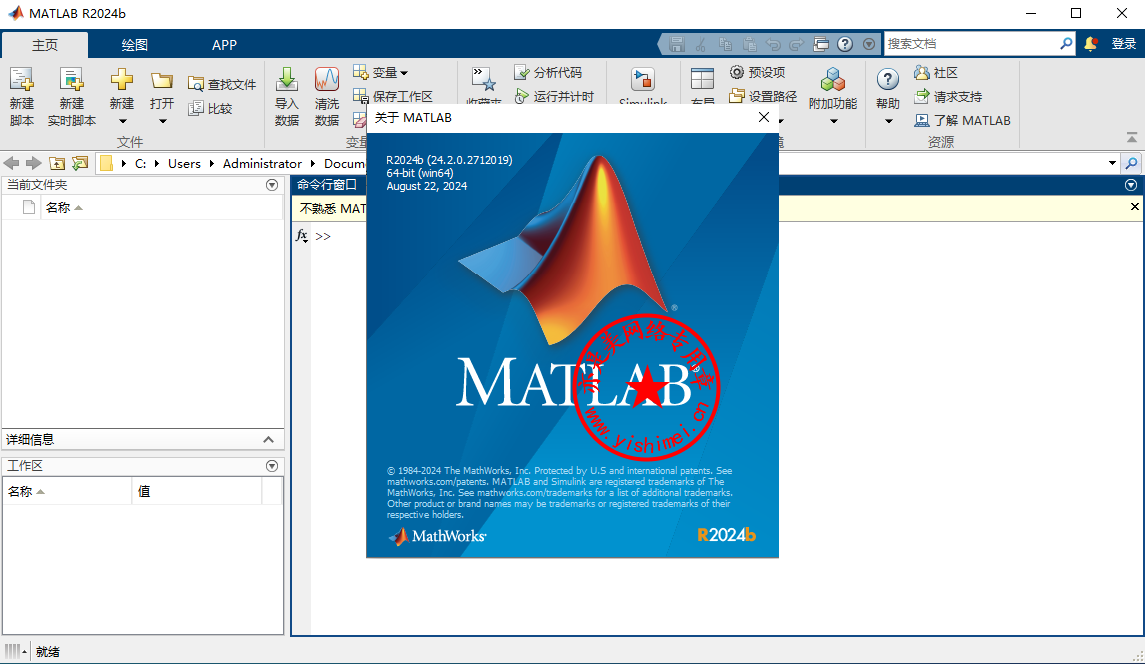
Task: Switch to the Plots (绘图) tab
Action: [134, 45]
